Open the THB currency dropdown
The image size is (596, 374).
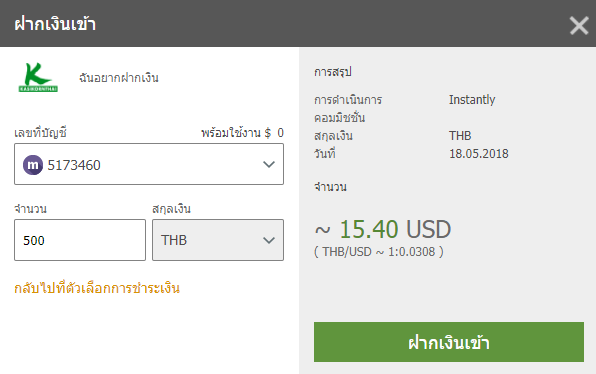(218, 240)
